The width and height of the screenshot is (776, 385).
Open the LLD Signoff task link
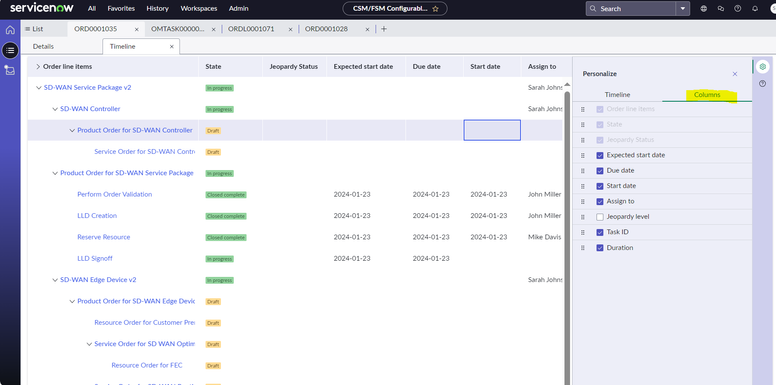[x=95, y=258]
